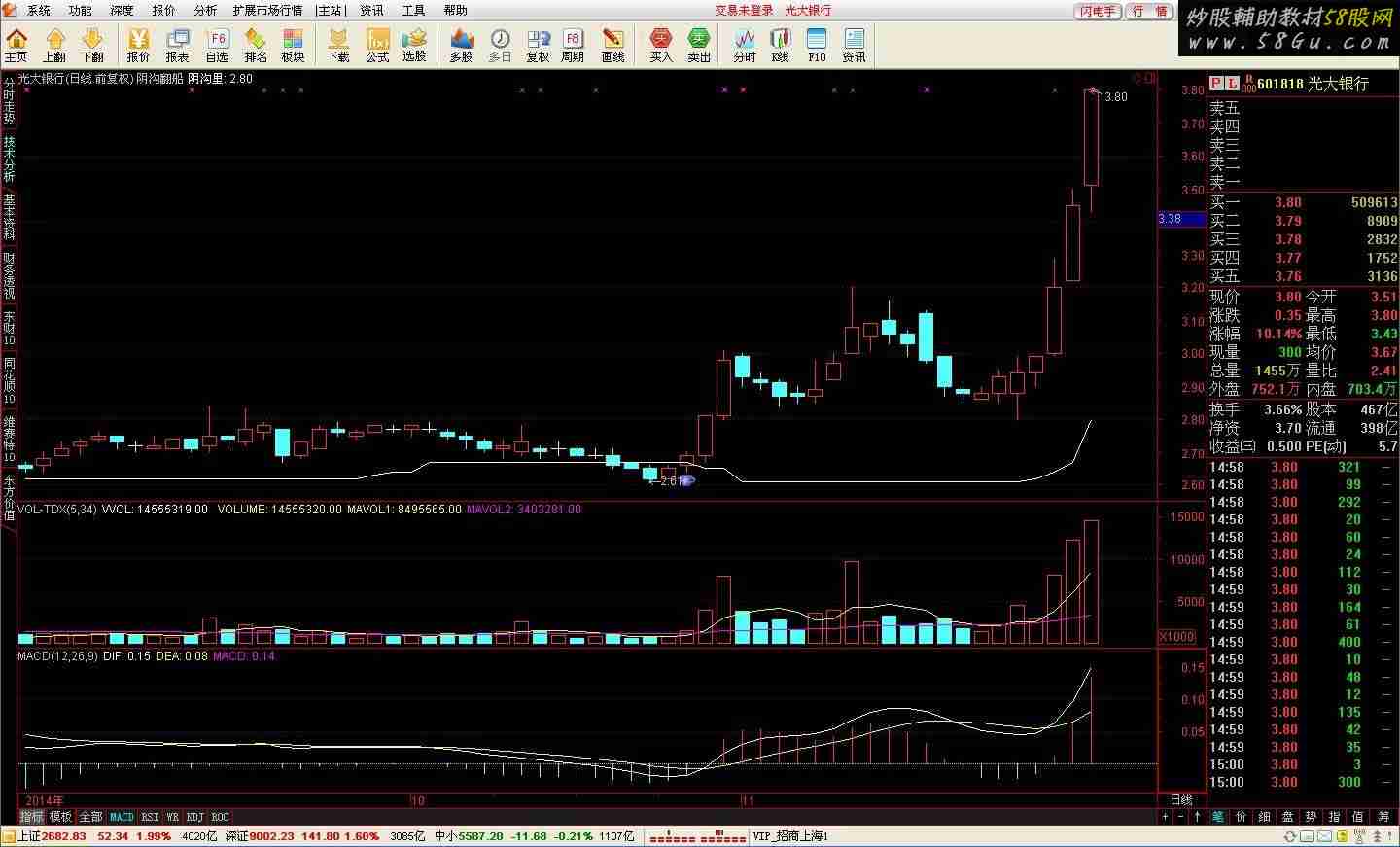The image size is (1400, 847).
Task: Open the 报表 reports icon
Action: (178, 45)
